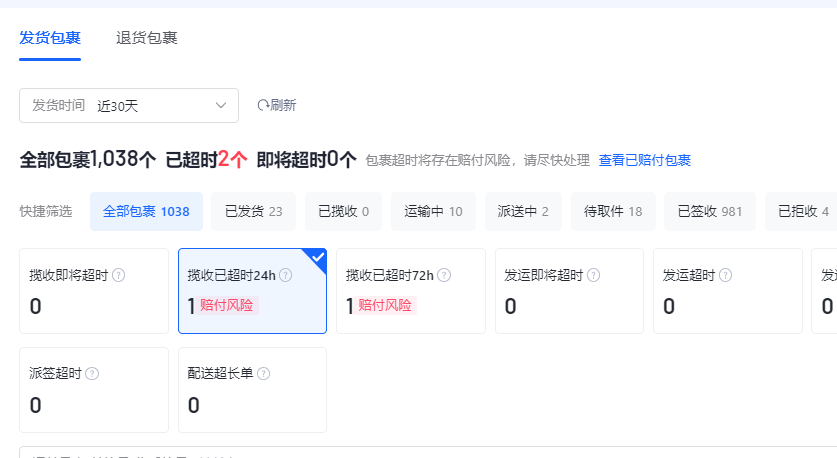Filter by 运输中 10
This screenshot has width=837, height=458.
pyautogui.click(x=433, y=211)
